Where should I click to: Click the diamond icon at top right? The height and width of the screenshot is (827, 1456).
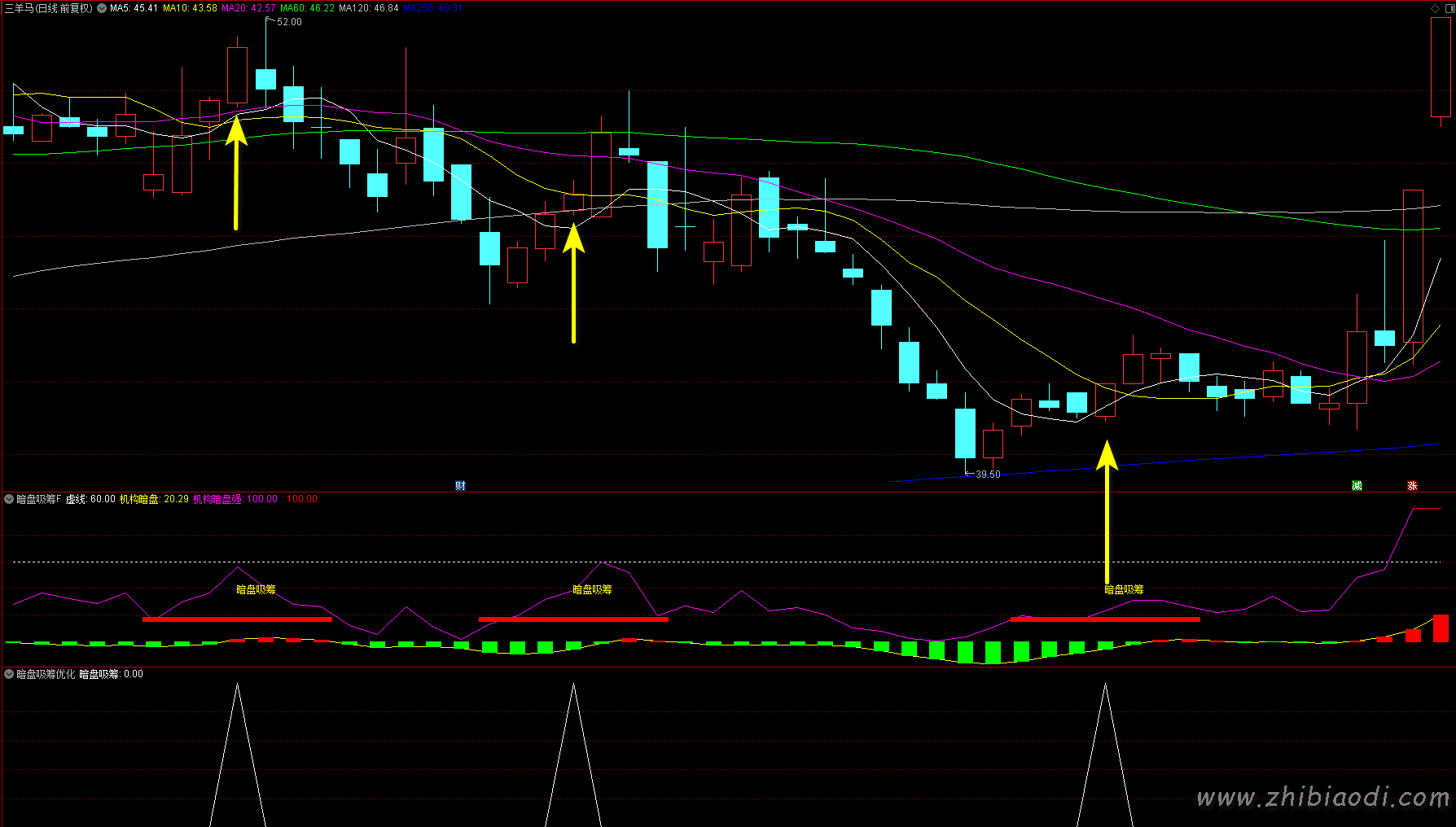click(1435, 8)
